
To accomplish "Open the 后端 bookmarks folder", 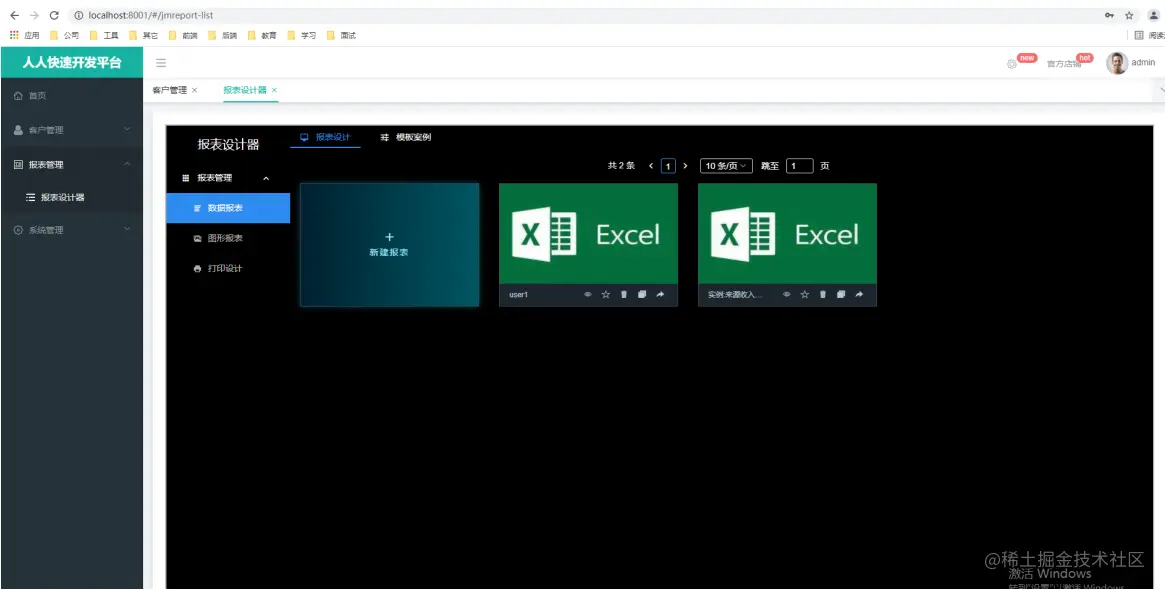I will pyautogui.click(x=223, y=35).
